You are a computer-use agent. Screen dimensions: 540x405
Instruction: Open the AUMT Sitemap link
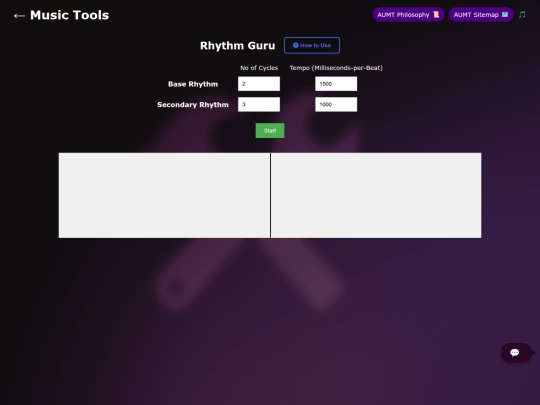[481, 15]
